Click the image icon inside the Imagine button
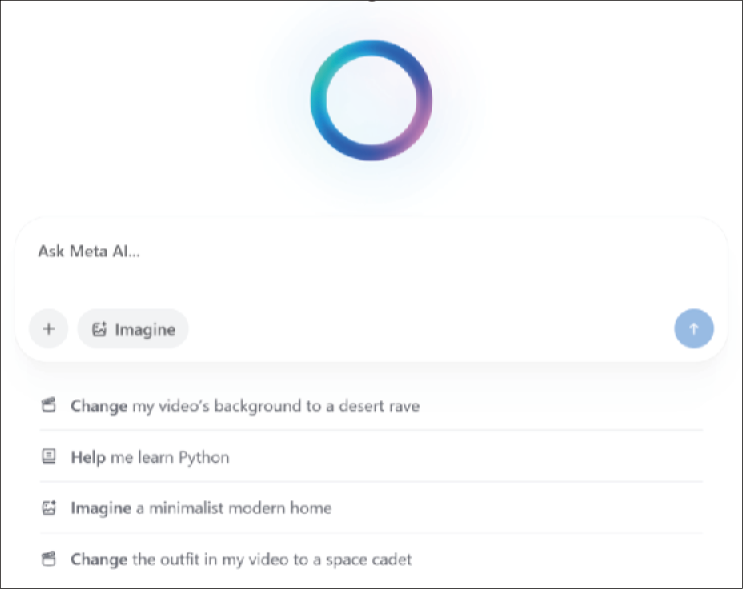The image size is (743, 589). tap(99, 329)
